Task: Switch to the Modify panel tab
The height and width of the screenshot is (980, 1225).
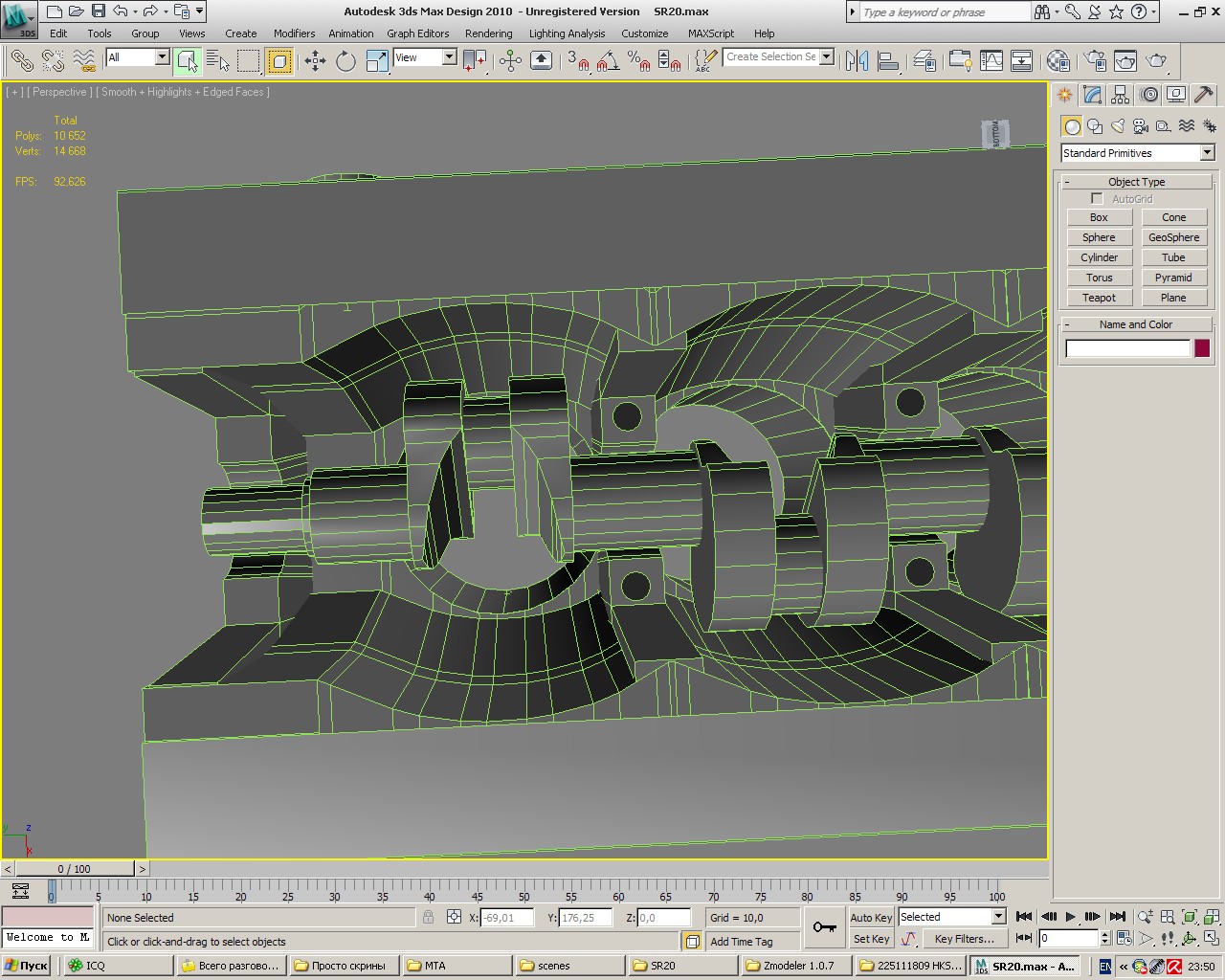Action: 1093,95
